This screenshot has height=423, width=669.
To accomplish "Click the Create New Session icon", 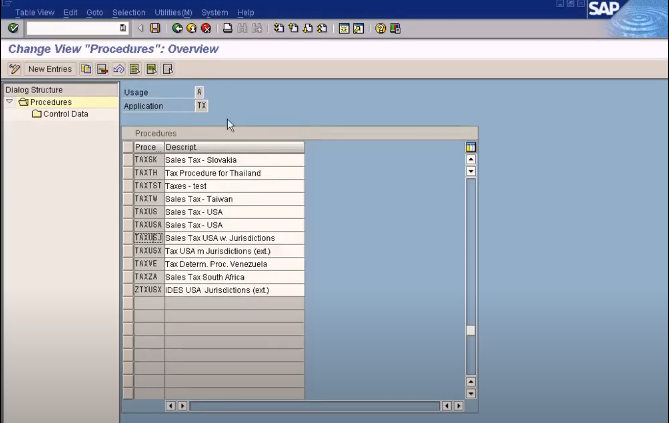I will coord(344,28).
